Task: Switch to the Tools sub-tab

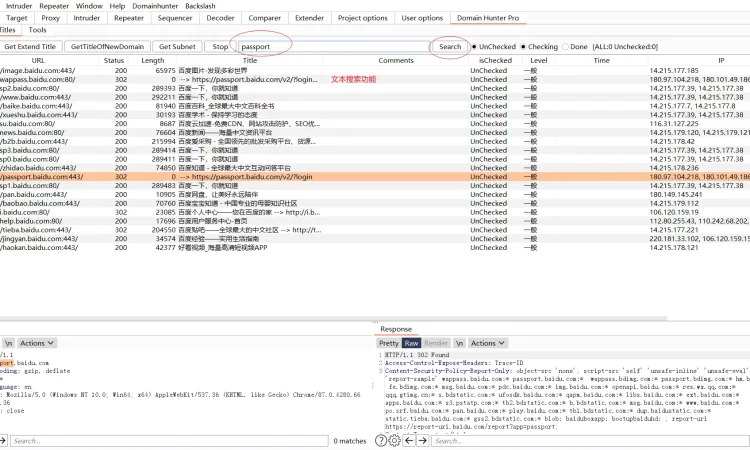Action: coord(37,30)
